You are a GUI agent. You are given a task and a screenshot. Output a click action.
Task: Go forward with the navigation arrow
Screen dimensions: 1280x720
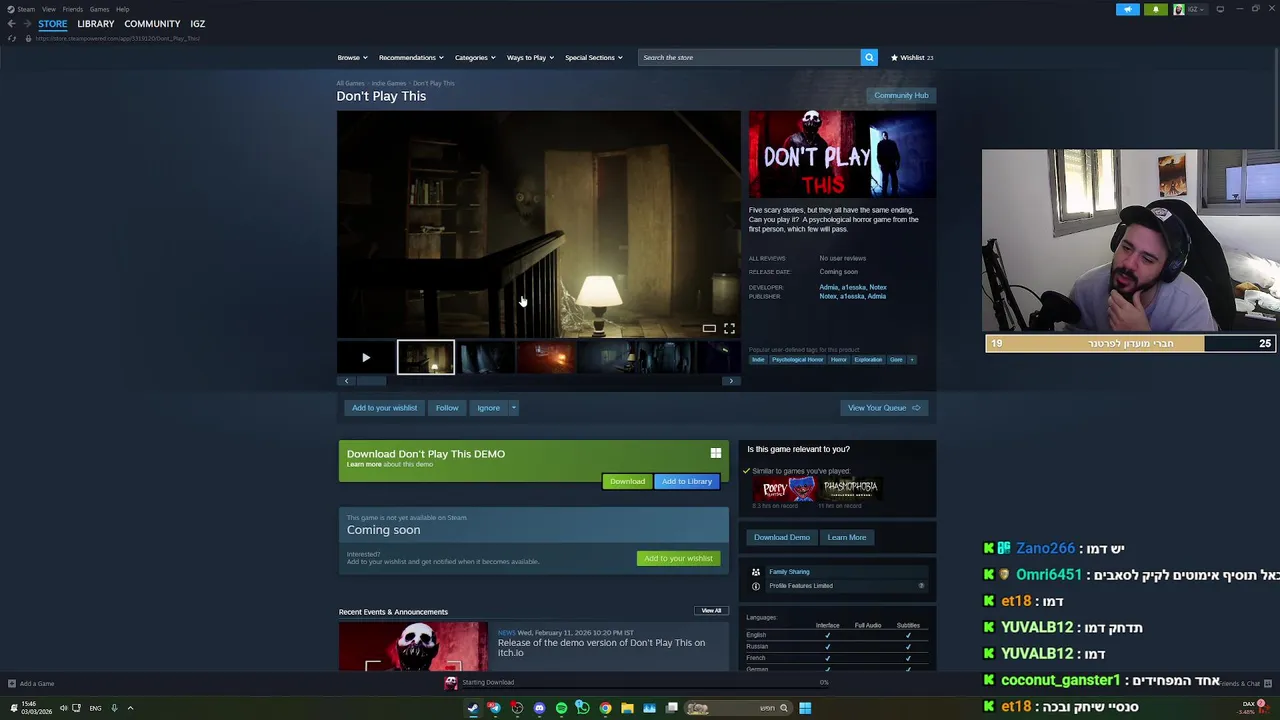(26, 23)
